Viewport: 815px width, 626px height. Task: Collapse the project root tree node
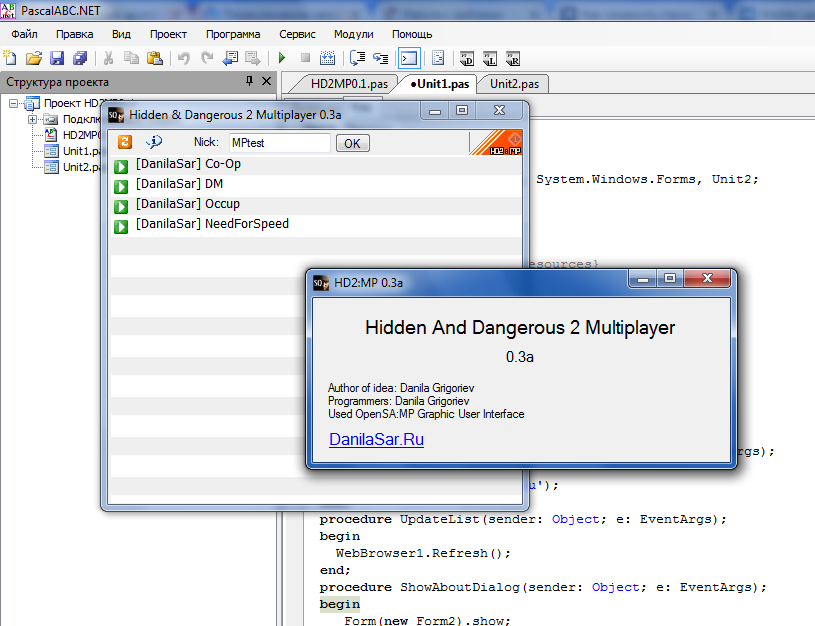coord(14,104)
